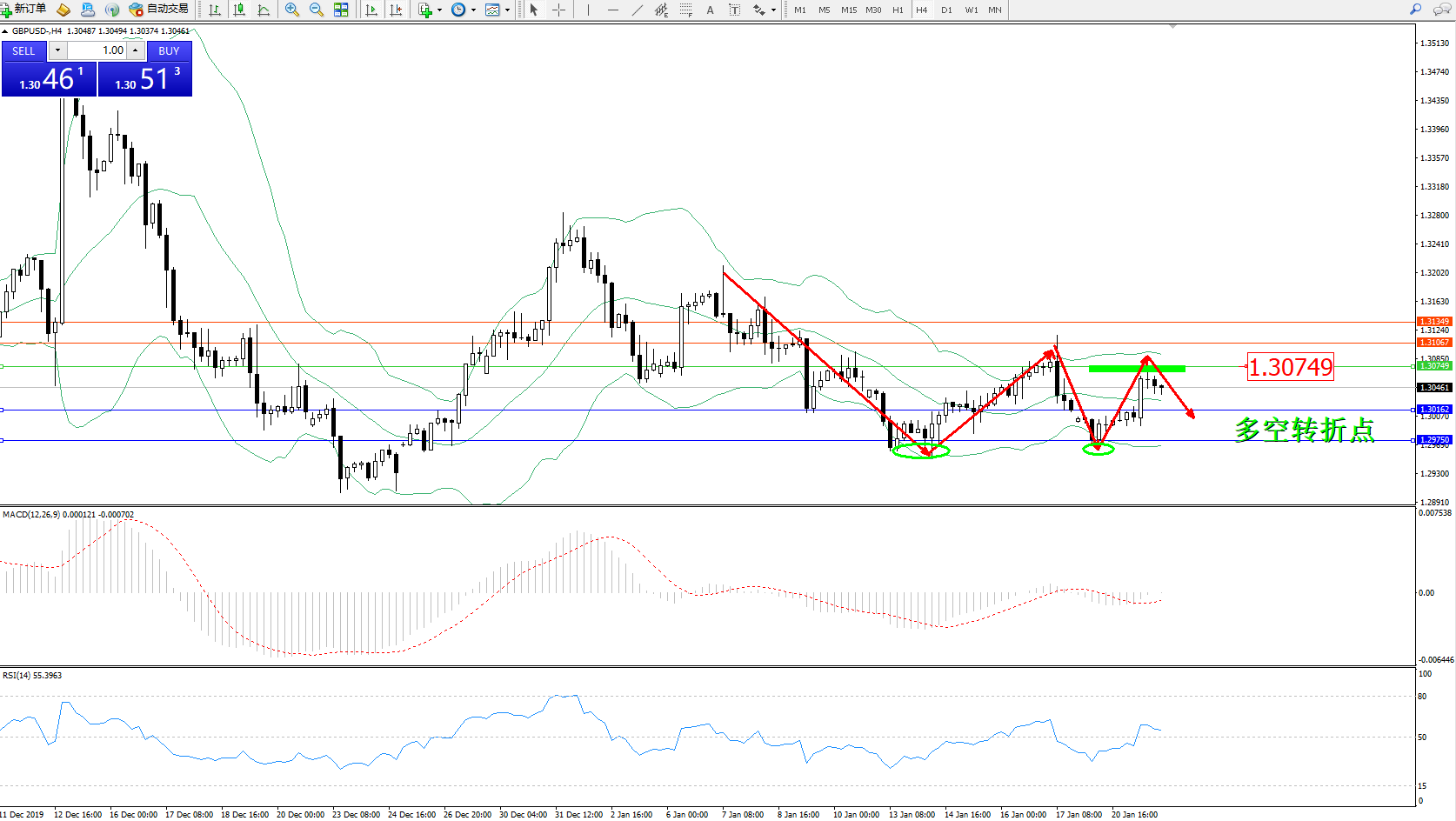Viewport: 1456px width, 821px height.
Task: Click the zoom out magnifier icon
Action: click(317, 10)
